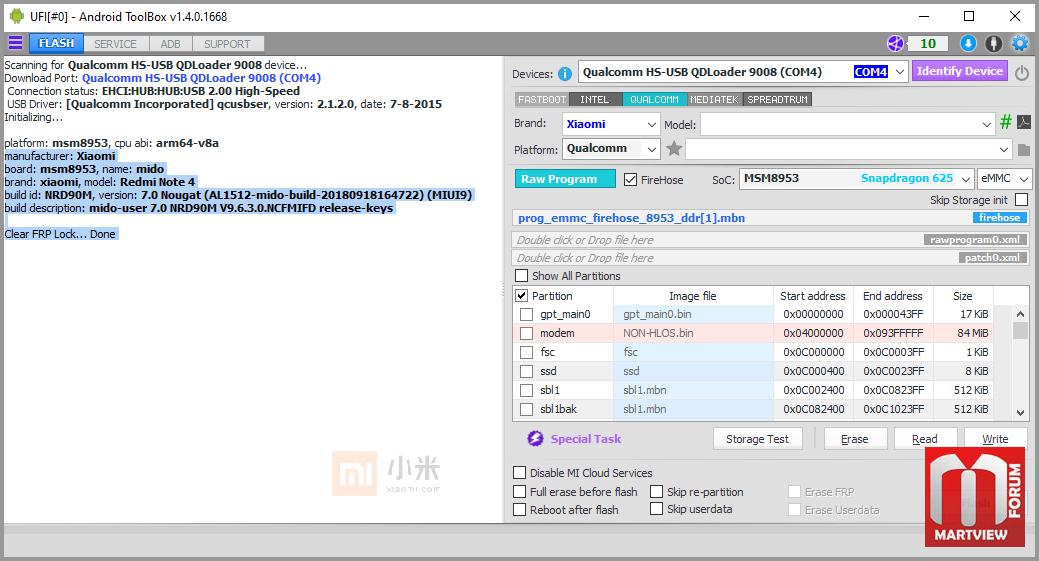Click the rawprogram0.xml file drop field
This screenshot has height=561, width=1039.
point(771,240)
